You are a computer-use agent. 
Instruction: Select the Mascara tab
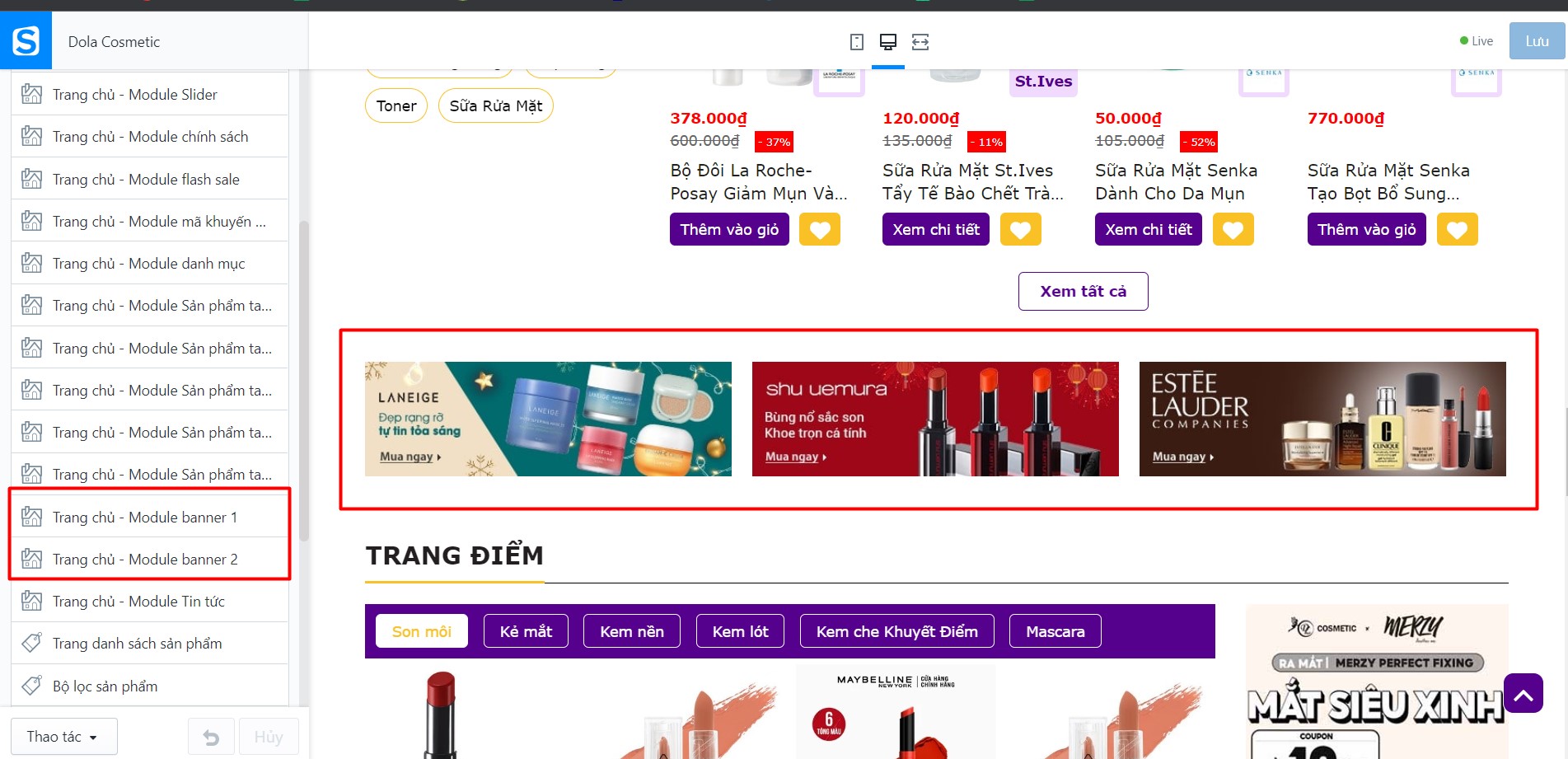[x=1055, y=631]
